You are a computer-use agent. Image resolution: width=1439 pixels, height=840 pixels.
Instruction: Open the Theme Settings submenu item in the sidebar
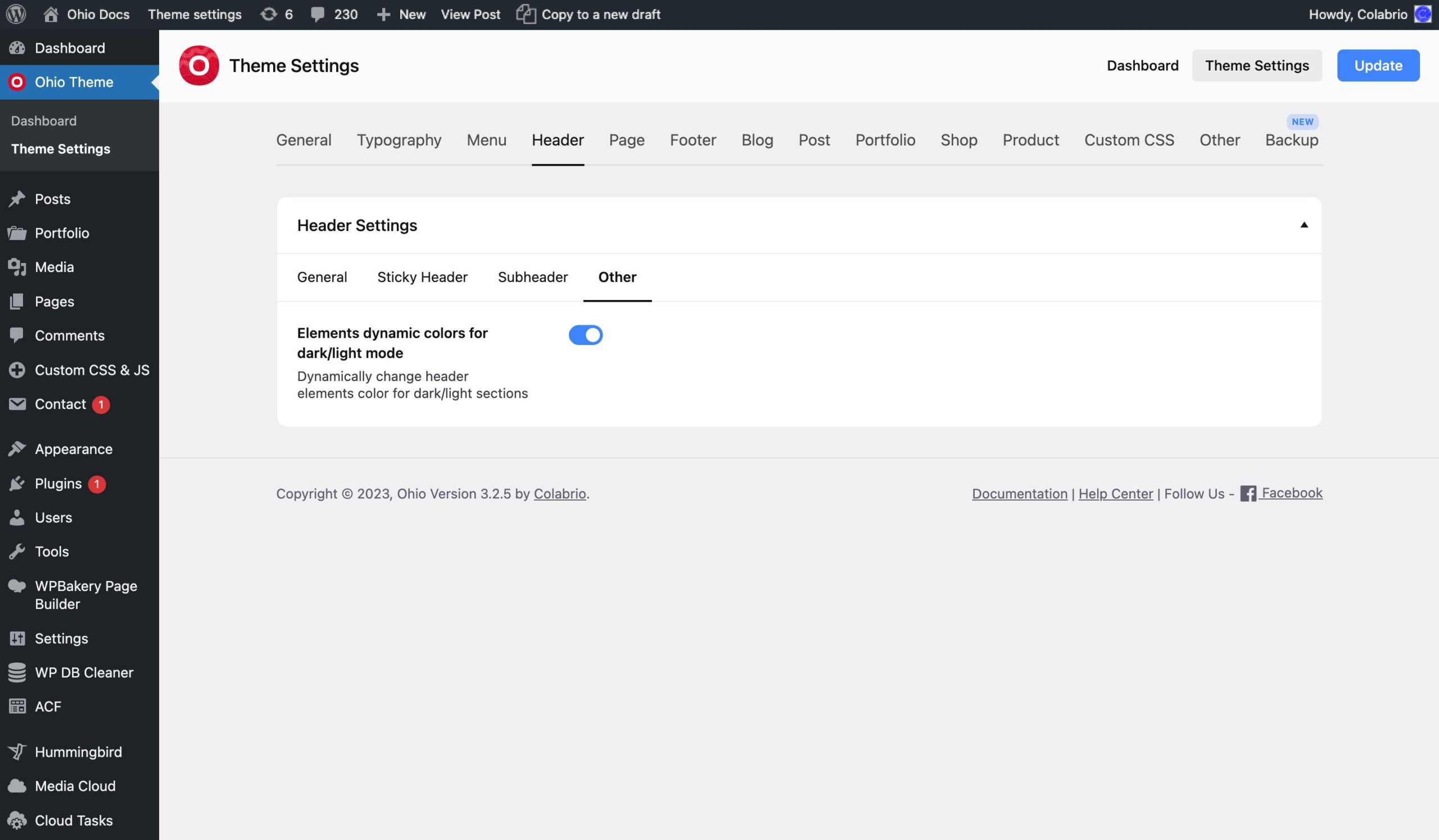[61, 149]
